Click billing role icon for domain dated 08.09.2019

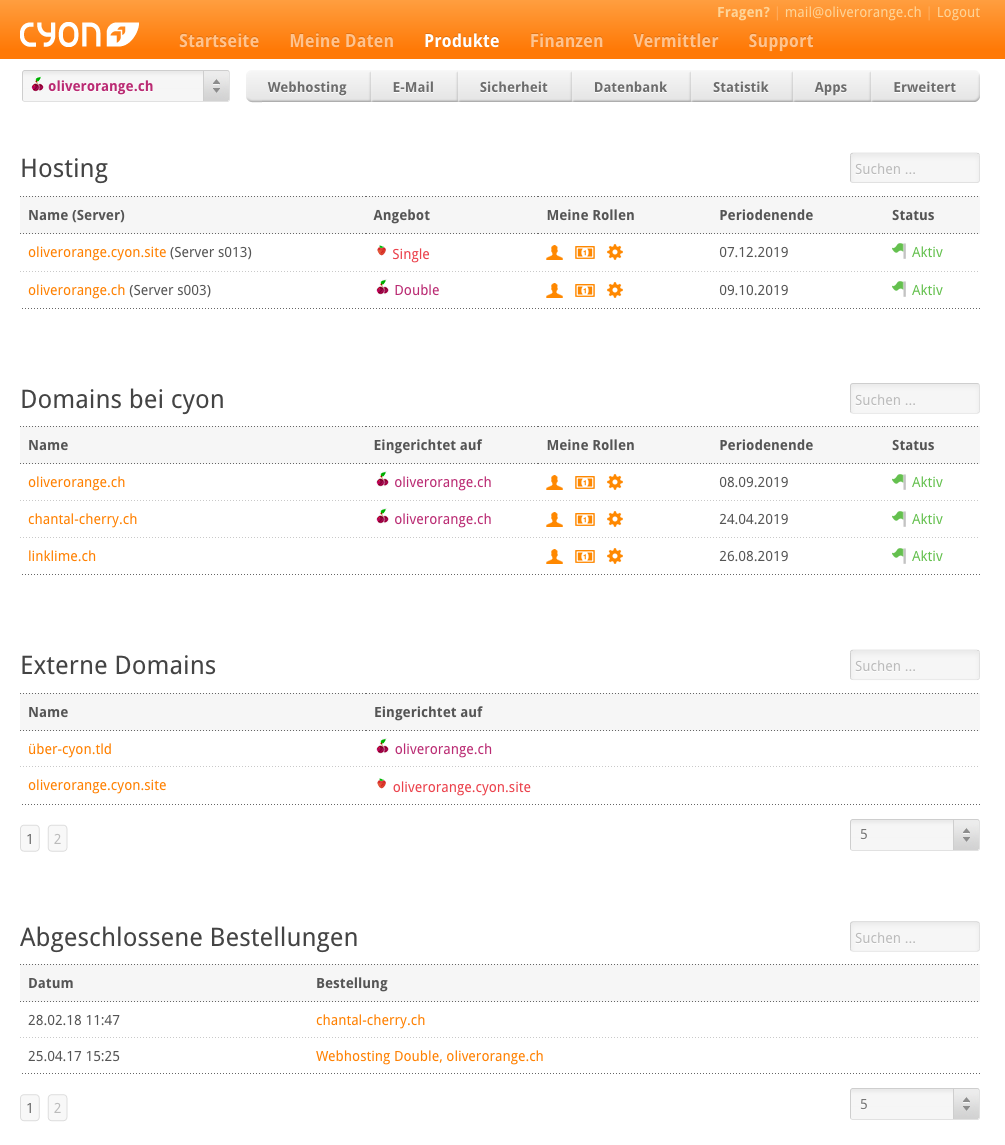pyautogui.click(x=584, y=483)
